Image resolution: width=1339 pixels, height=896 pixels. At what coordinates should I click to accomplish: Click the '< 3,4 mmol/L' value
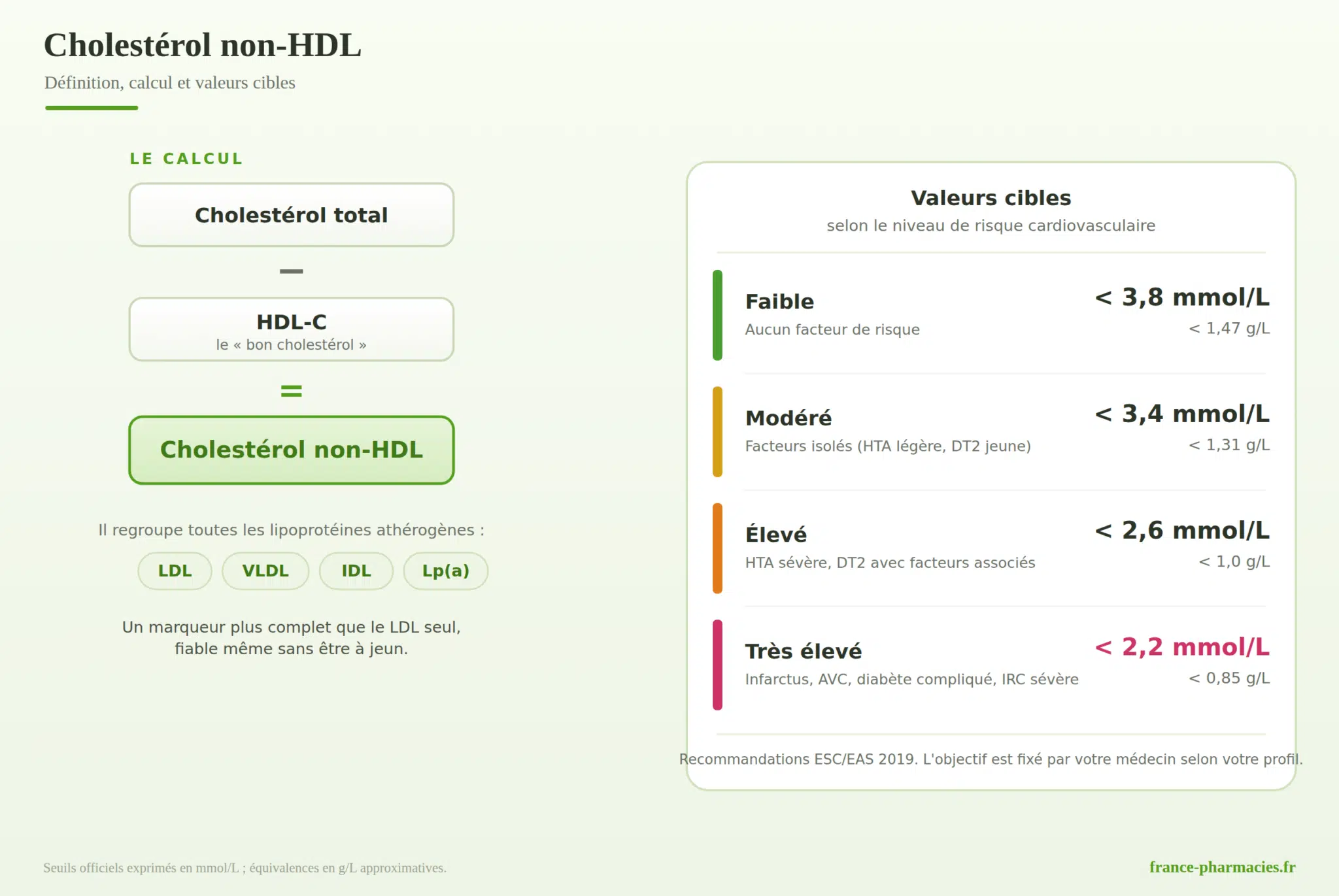[x=1182, y=414]
